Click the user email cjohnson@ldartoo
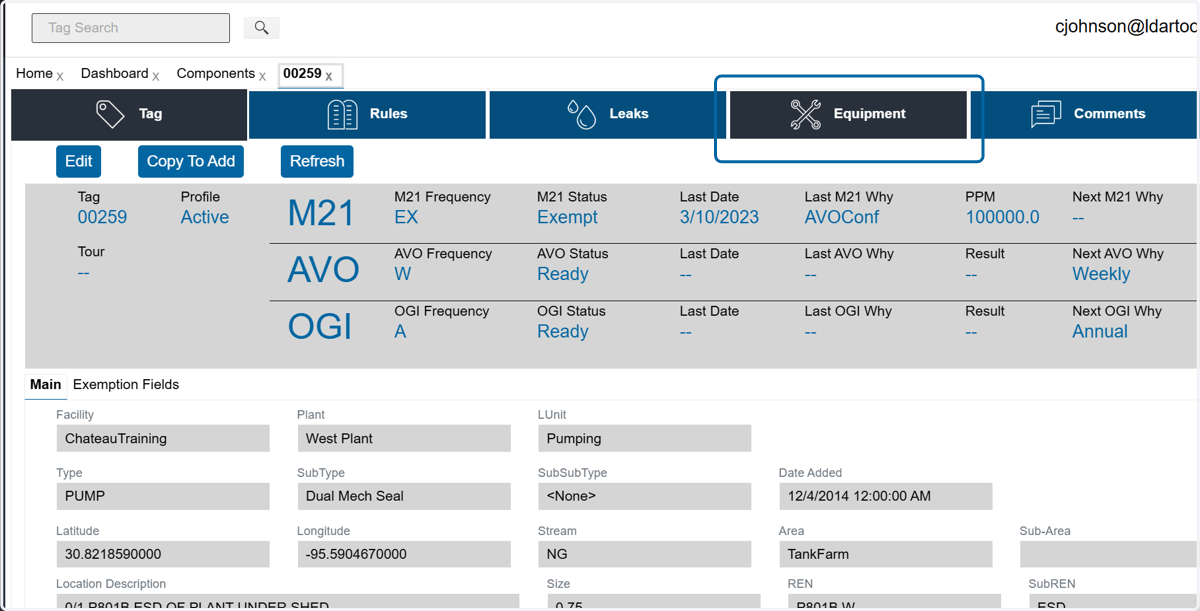This screenshot has height=611, width=1200. click(x=1126, y=27)
